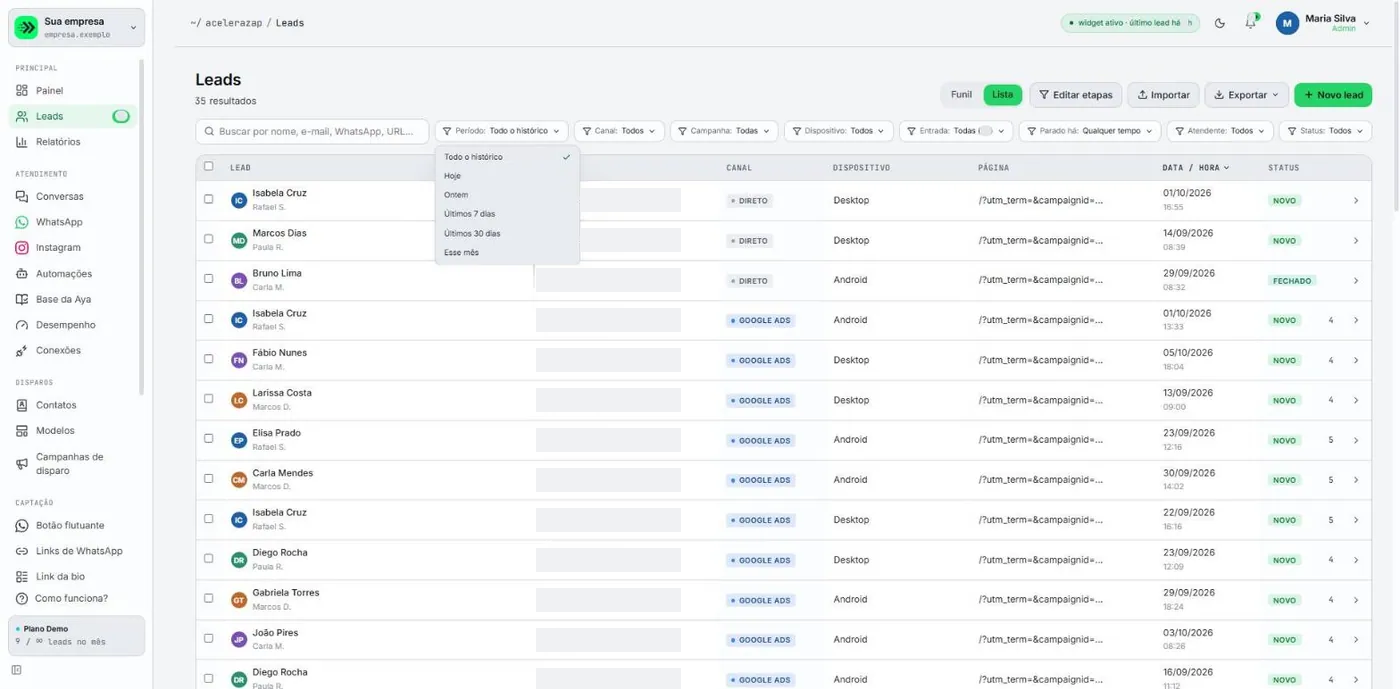The height and width of the screenshot is (689, 1400).
Task: Collapse sidebar with bottom panel icon
Action: pyautogui.click(x=17, y=670)
